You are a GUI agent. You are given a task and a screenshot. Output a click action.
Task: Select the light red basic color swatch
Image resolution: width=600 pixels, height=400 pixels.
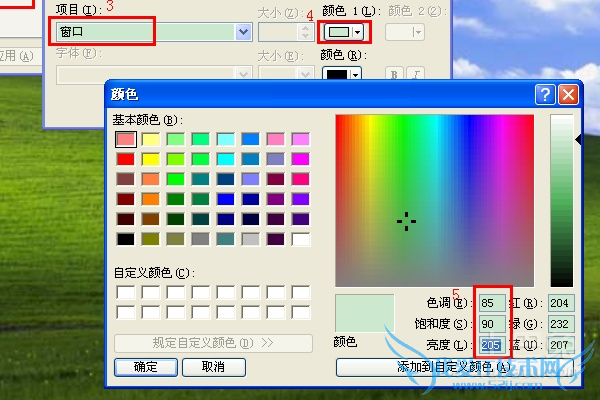pos(126,139)
